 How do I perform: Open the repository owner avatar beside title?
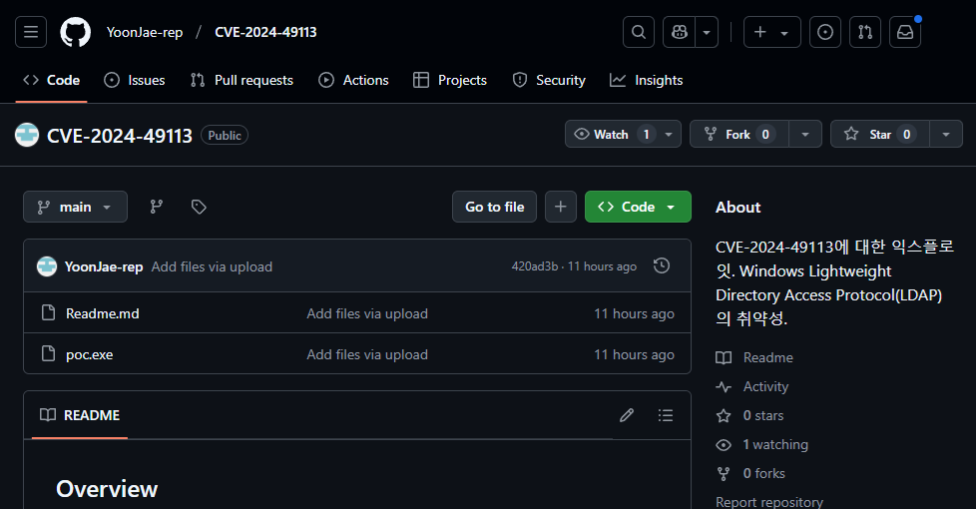coord(27,135)
